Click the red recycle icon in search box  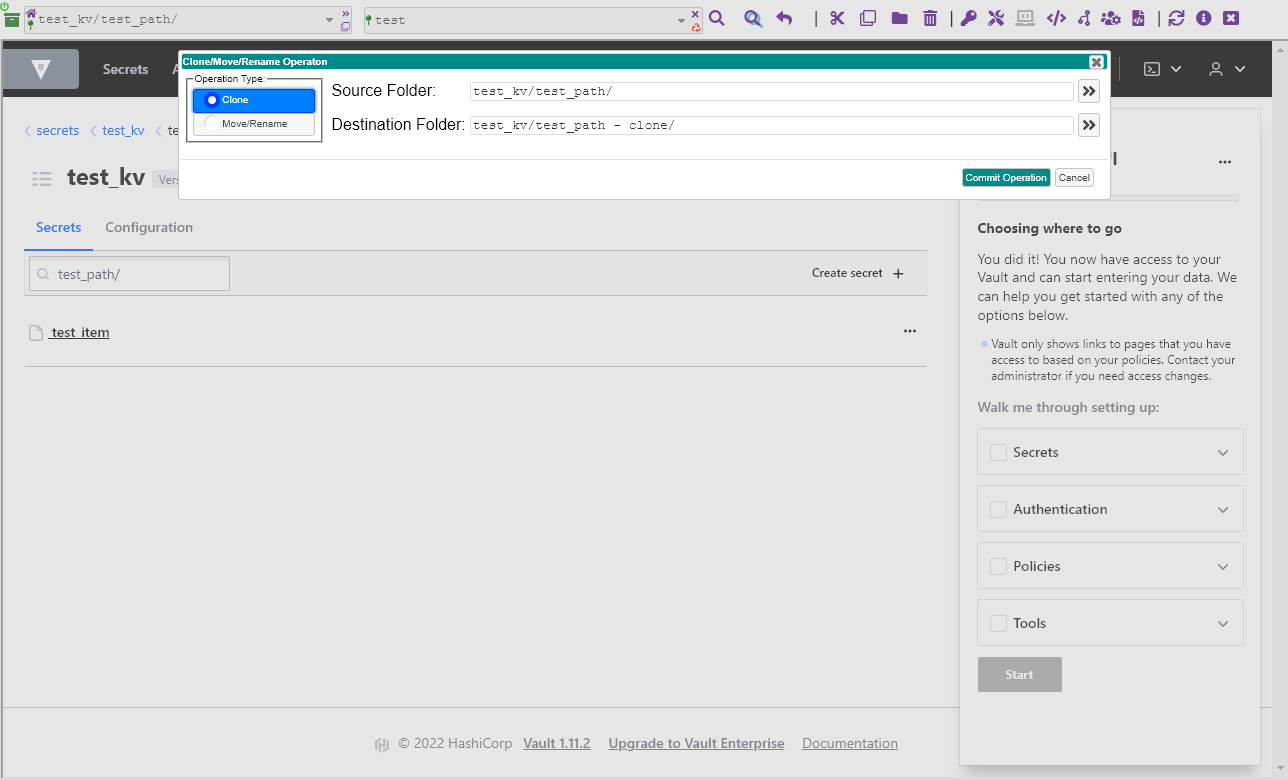click(696, 27)
